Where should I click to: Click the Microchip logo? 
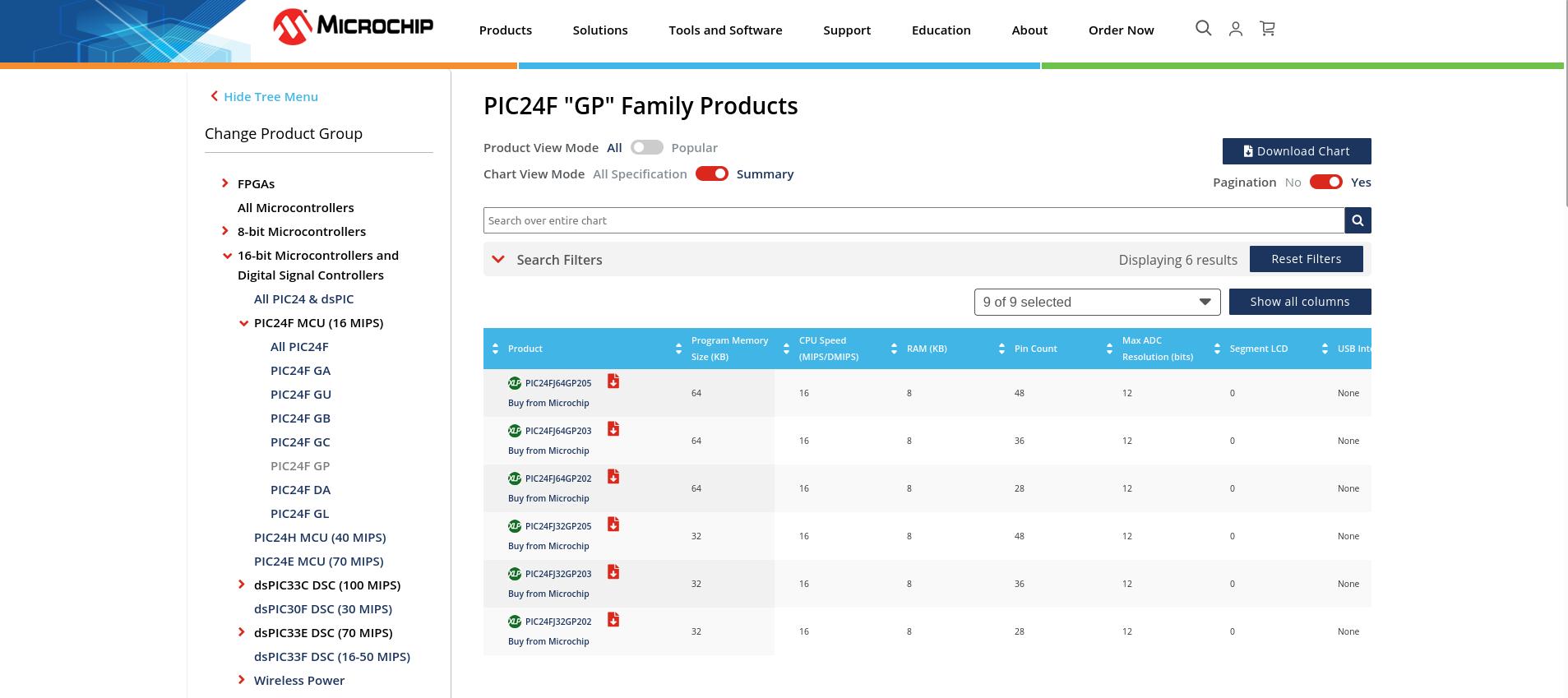pyautogui.click(x=353, y=26)
